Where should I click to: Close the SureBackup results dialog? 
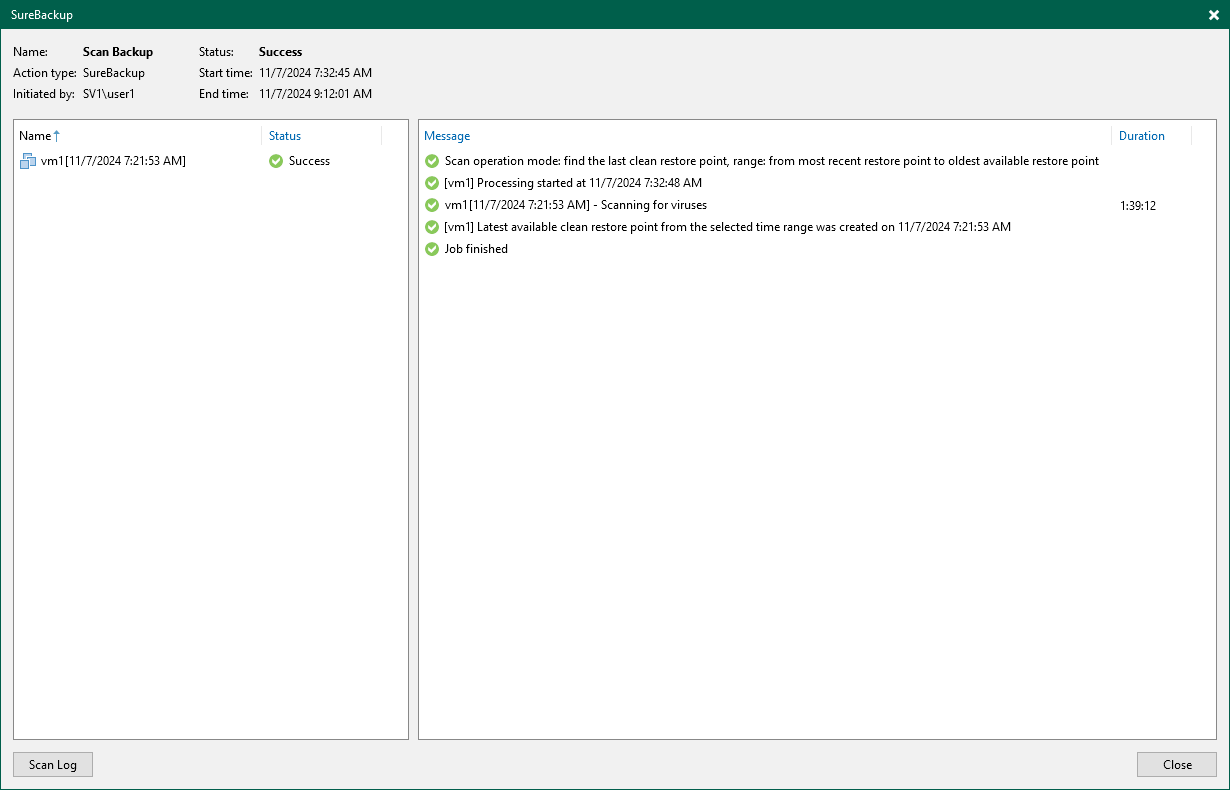click(1176, 764)
